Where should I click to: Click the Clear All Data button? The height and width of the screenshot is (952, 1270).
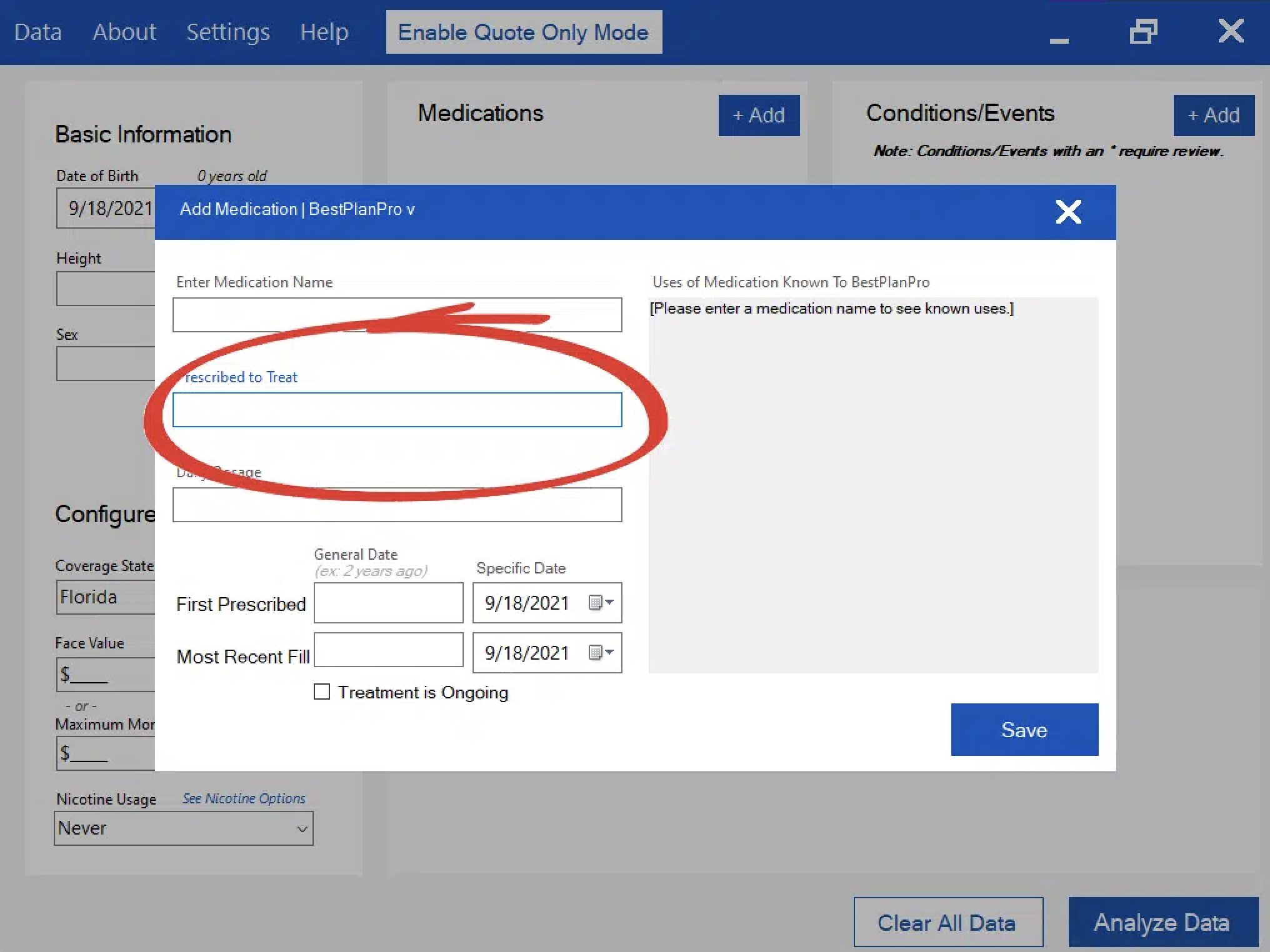[947, 923]
